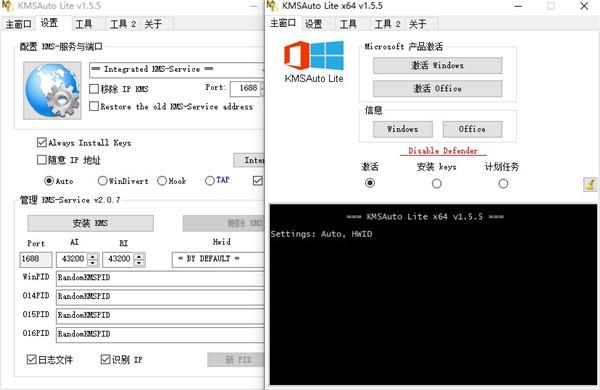Select the 计划任务 radio button
Screen dimensions: 600x390
click(503, 183)
